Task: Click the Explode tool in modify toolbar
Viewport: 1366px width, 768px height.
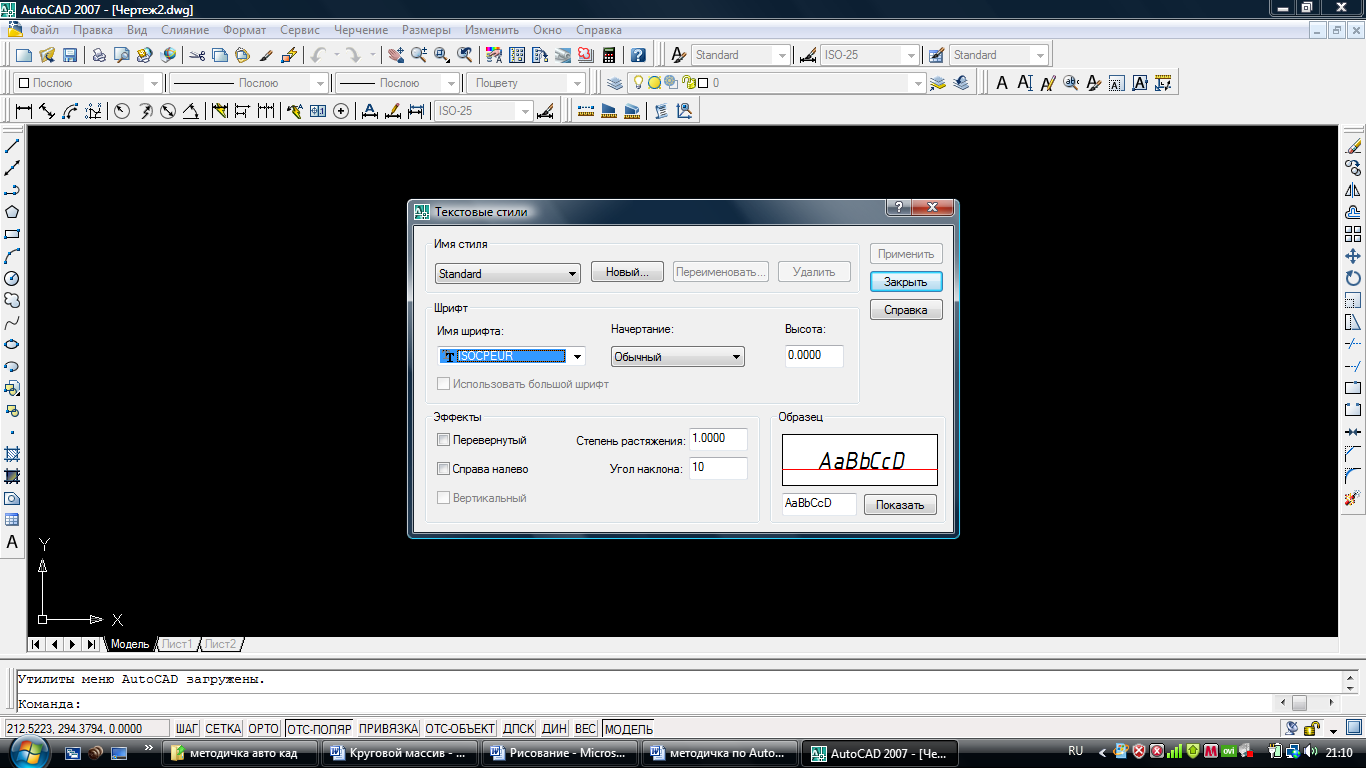Action: coord(1353,498)
